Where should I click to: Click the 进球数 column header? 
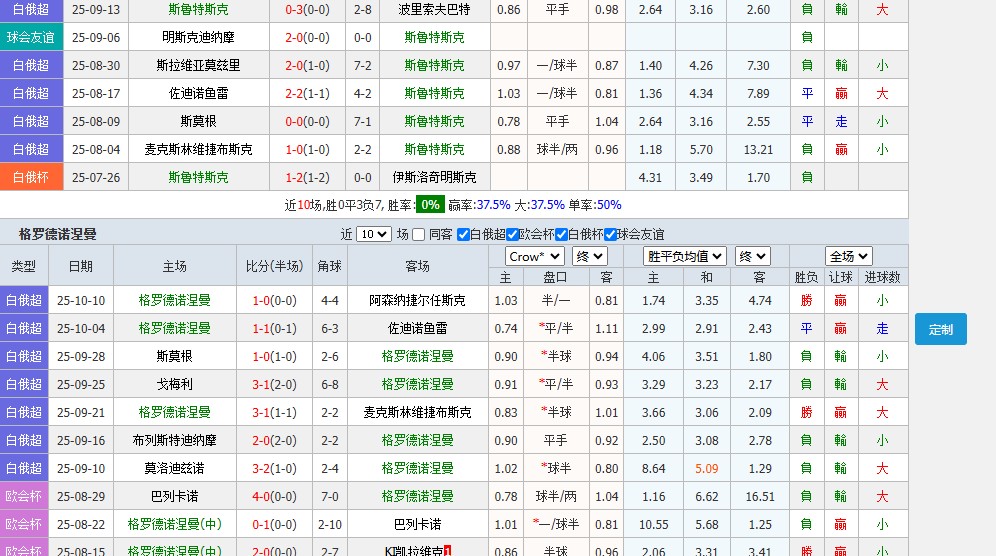(882, 277)
